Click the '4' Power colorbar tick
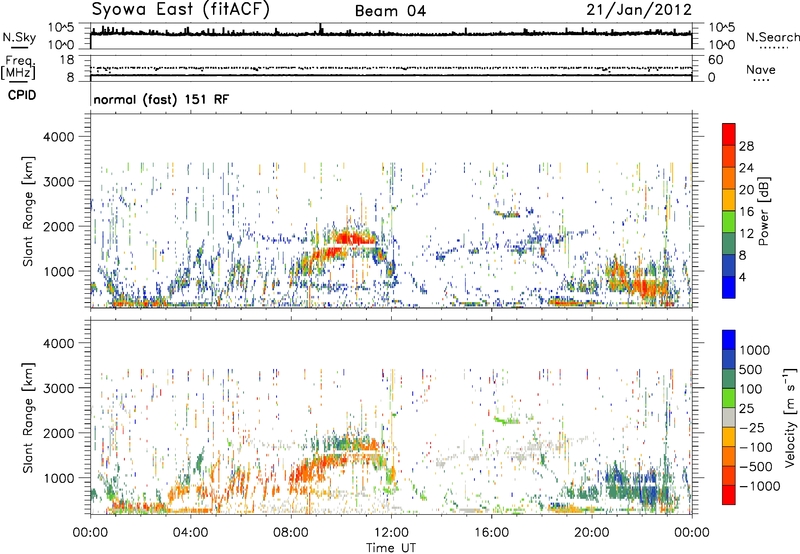Screen dimensions: 800x554 [x=742, y=277]
